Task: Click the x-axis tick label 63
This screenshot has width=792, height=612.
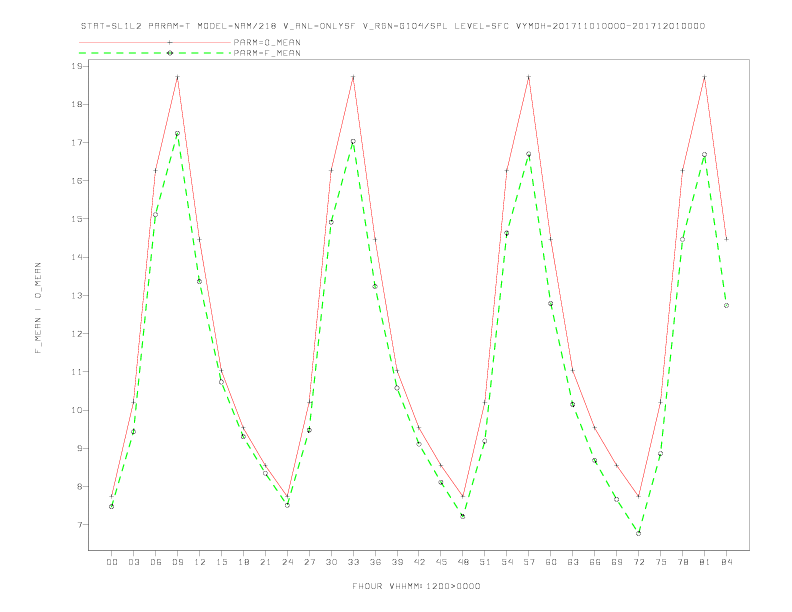Action: coord(573,562)
